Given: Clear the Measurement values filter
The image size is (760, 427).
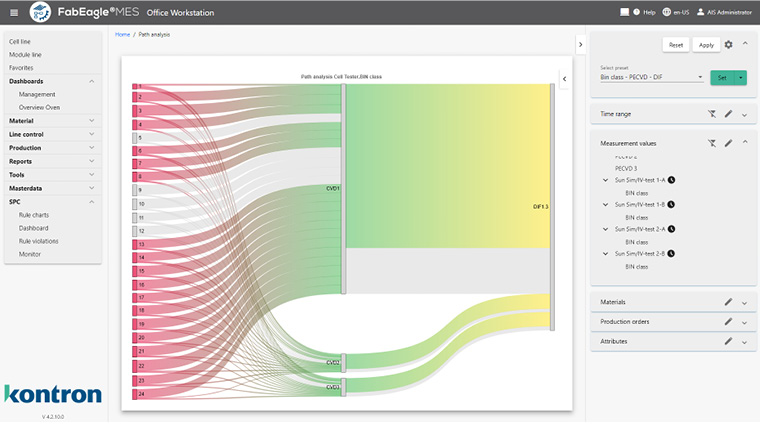Looking at the screenshot, I should pos(711,143).
